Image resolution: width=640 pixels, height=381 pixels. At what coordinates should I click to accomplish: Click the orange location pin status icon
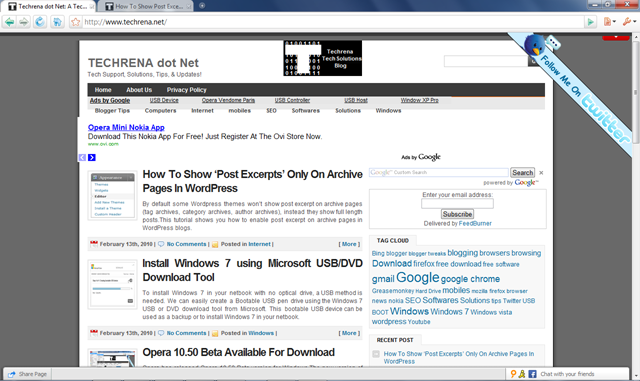point(513,374)
